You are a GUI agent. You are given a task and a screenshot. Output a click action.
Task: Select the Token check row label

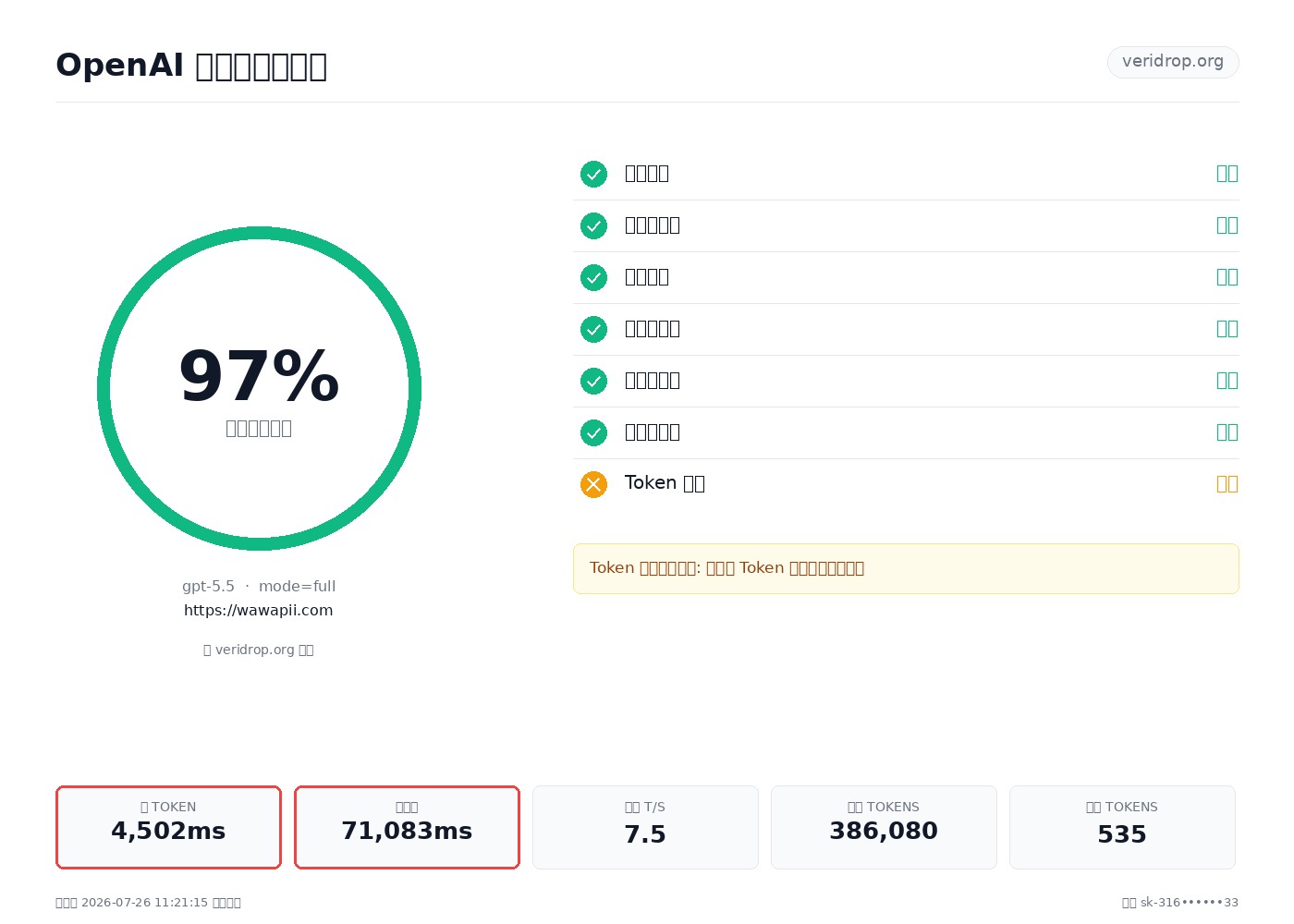pyautogui.click(x=665, y=483)
